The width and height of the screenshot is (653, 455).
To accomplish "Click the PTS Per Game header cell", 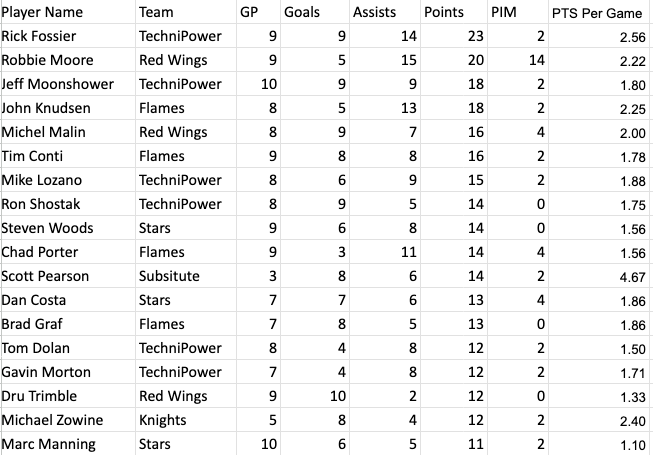I will click(599, 12).
